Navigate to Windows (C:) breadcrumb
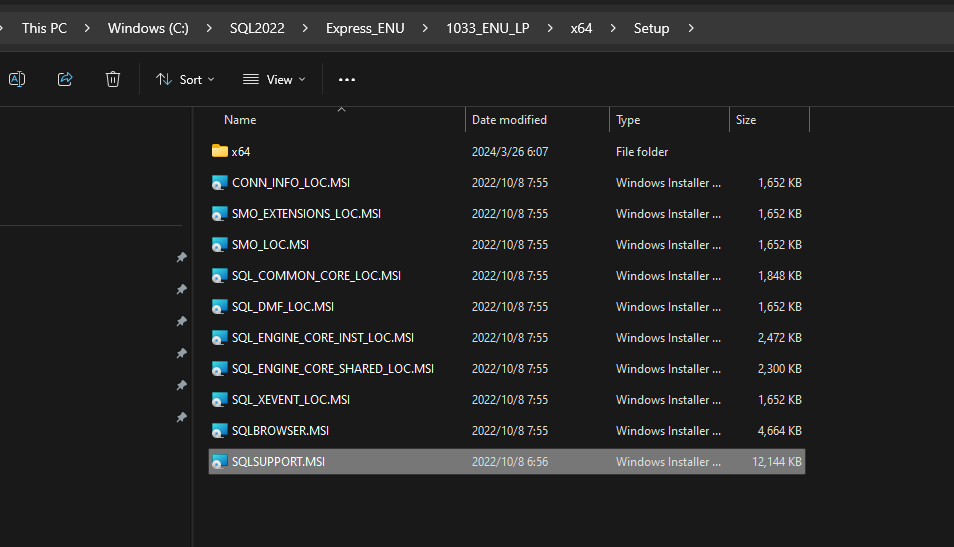954x547 pixels. point(148,28)
